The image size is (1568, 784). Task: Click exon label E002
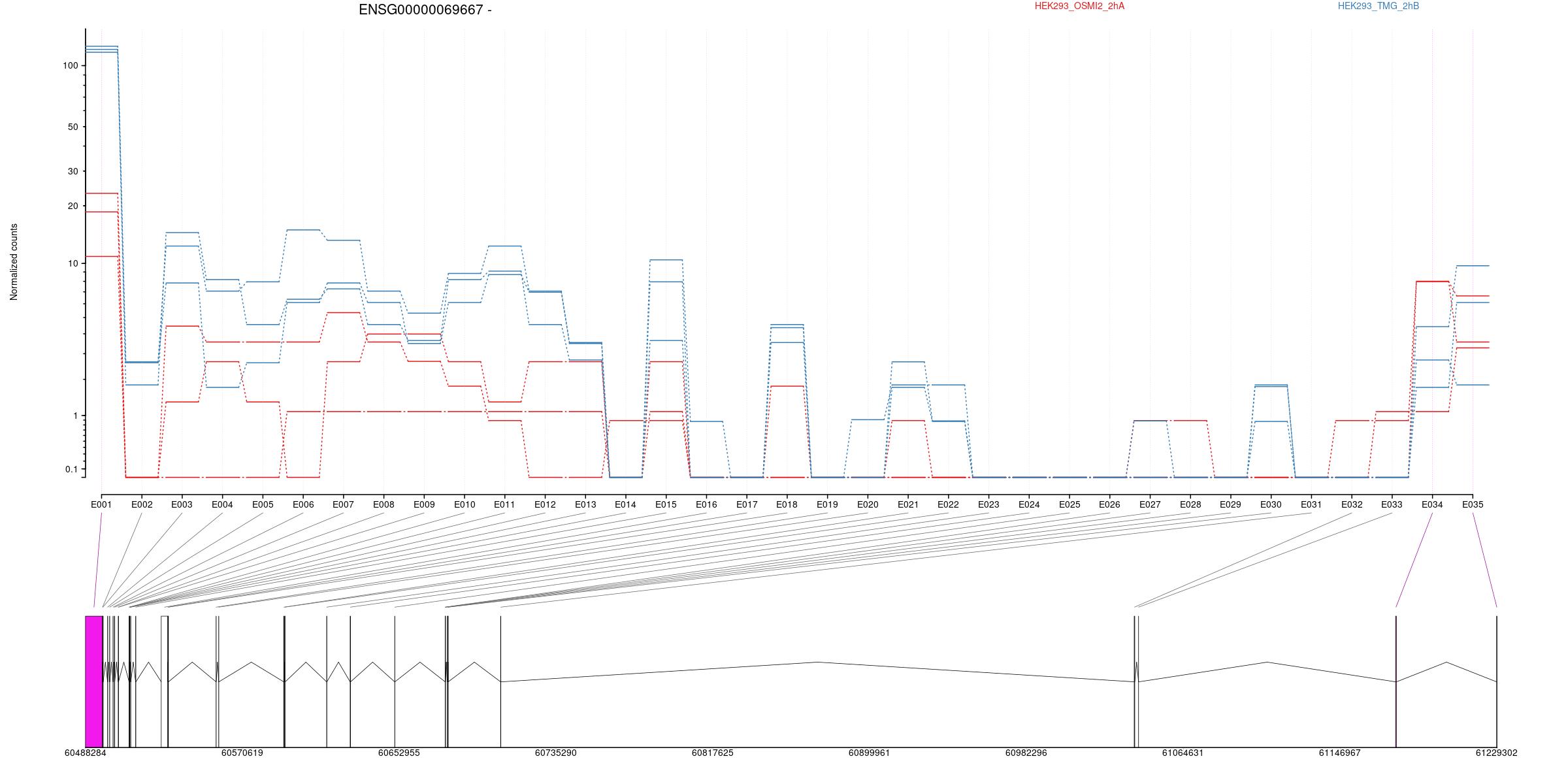(142, 504)
